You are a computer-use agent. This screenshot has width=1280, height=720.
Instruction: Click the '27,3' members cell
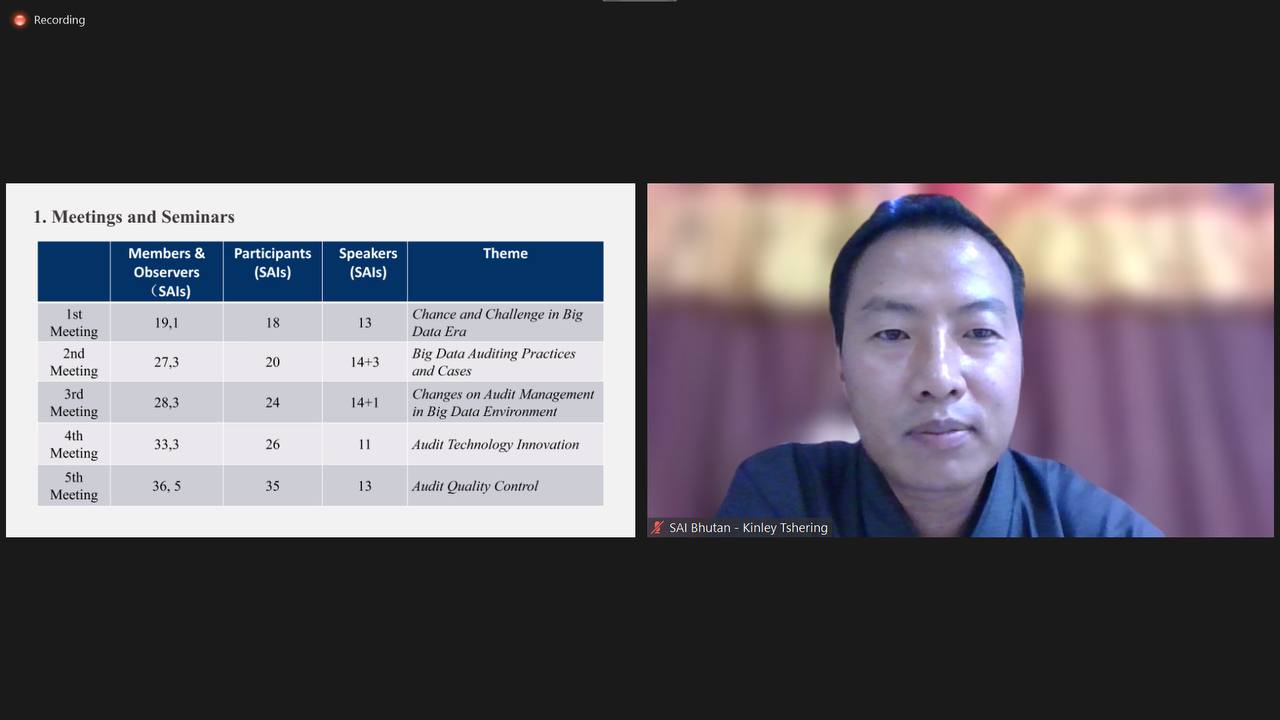click(x=166, y=362)
